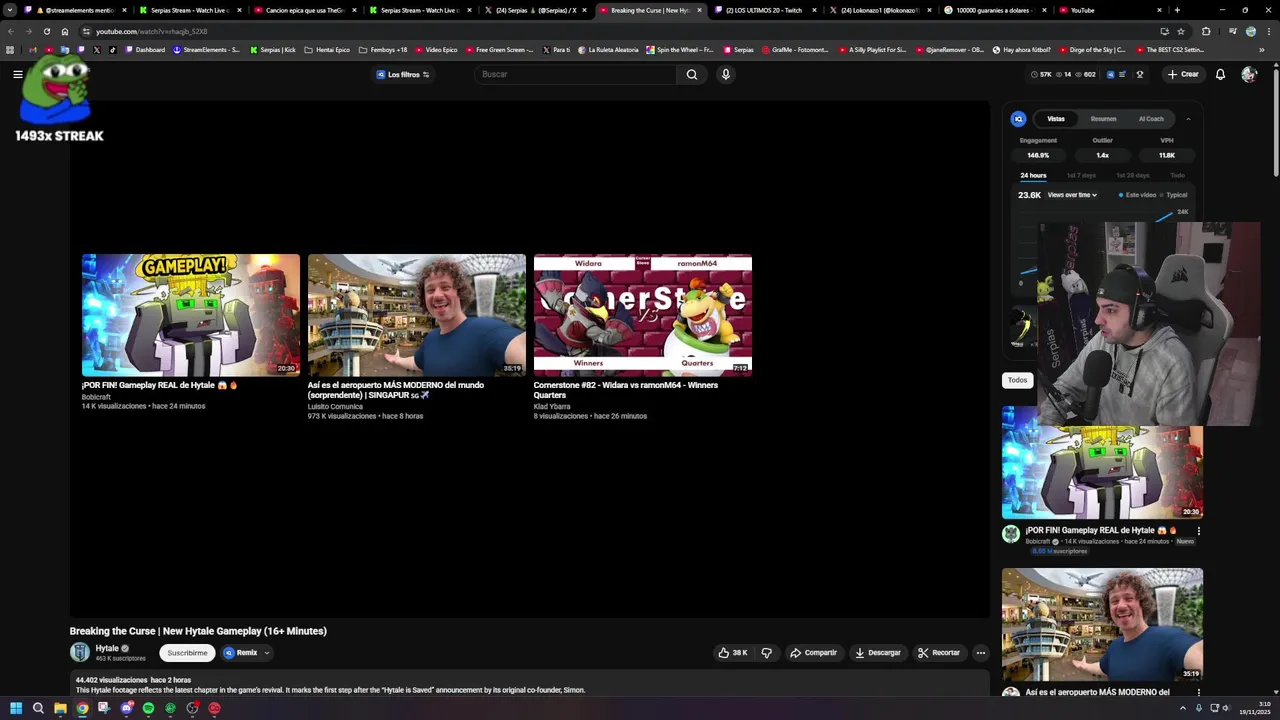Open the Crear create menu
This screenshot has width=1280, height=720.
pyautogui.click(x=1183, y=74)
